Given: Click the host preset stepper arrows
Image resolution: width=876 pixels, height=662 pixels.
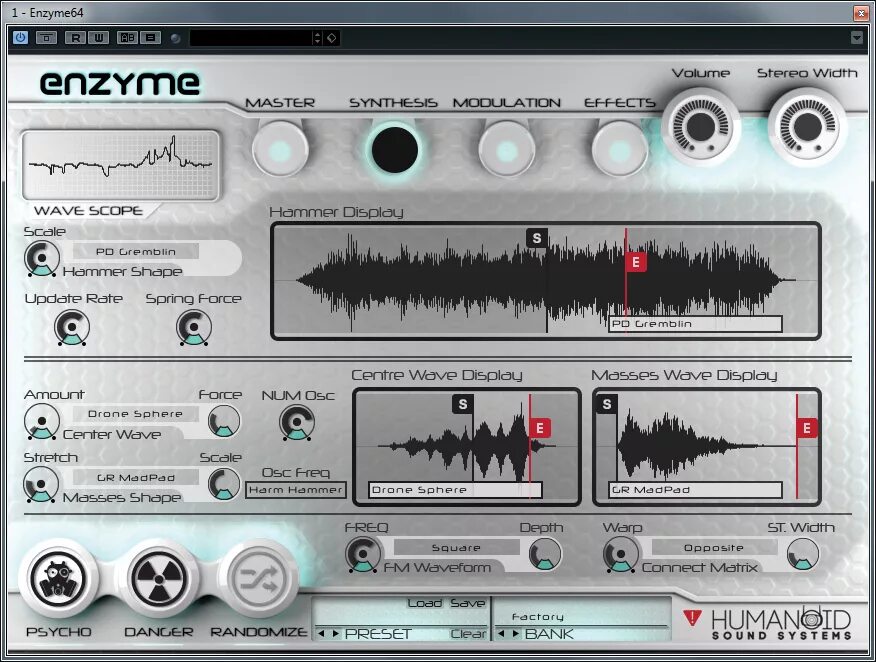Looking at the screenshot, I should pyautogui.click(x=317, y=37).
